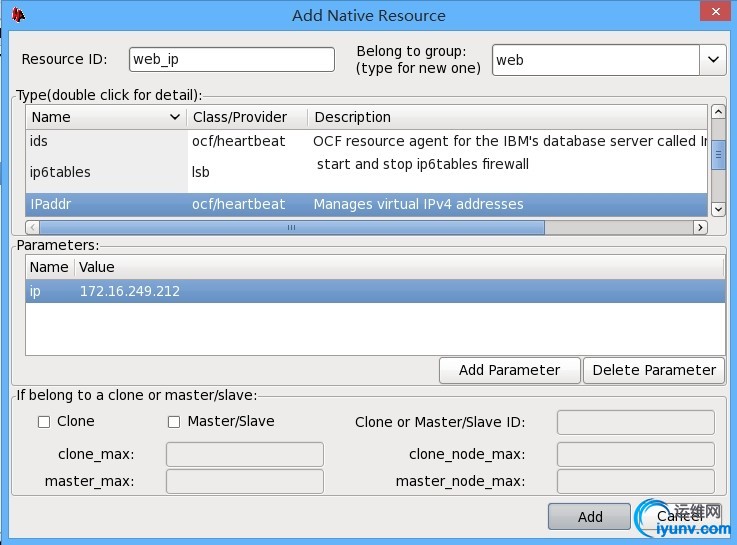Enable the Clone checkbox
Screen dimensions: 737x545
click(44, 422)
